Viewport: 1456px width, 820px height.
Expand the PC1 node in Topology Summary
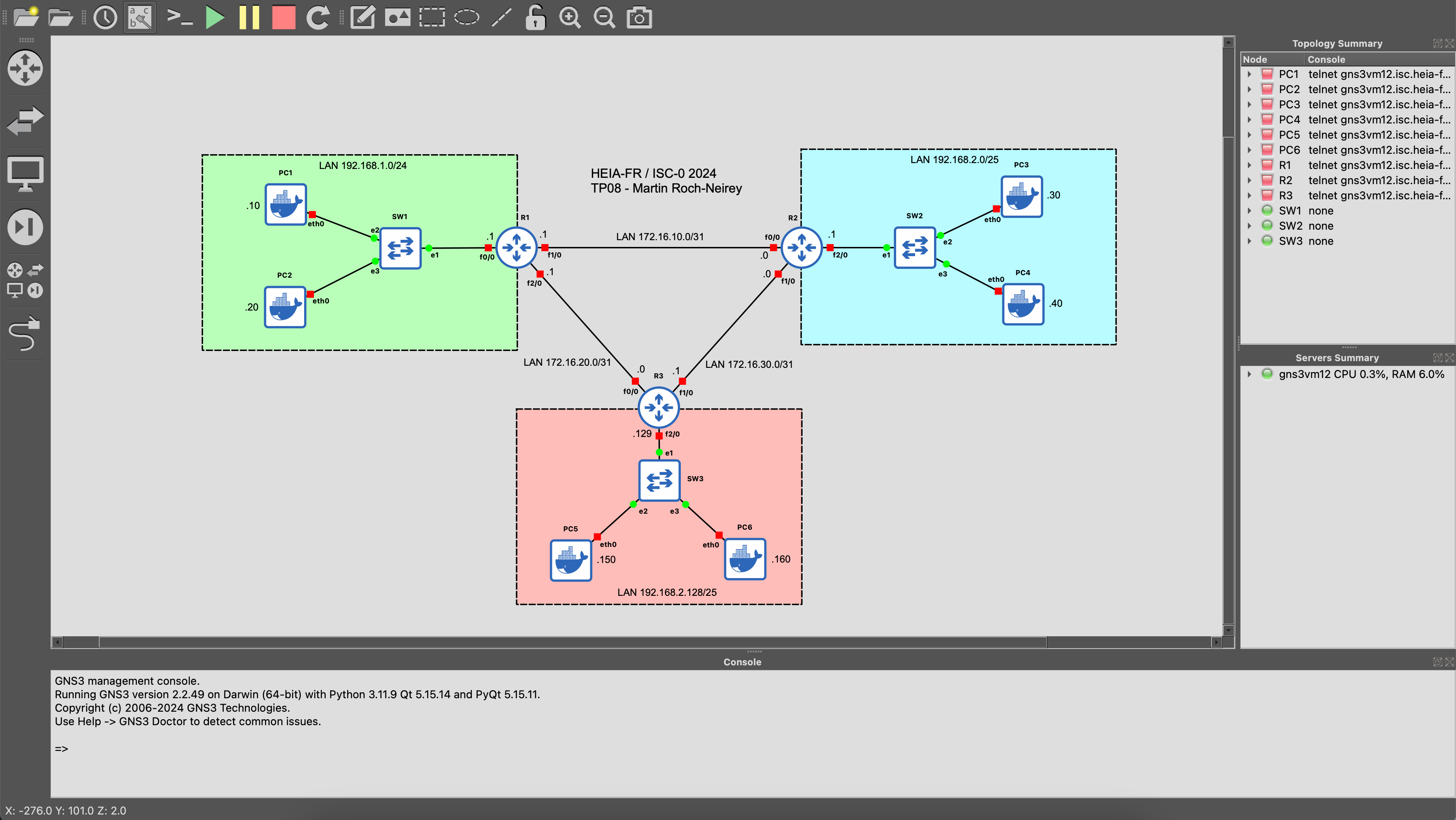(x=1250, y=74)
